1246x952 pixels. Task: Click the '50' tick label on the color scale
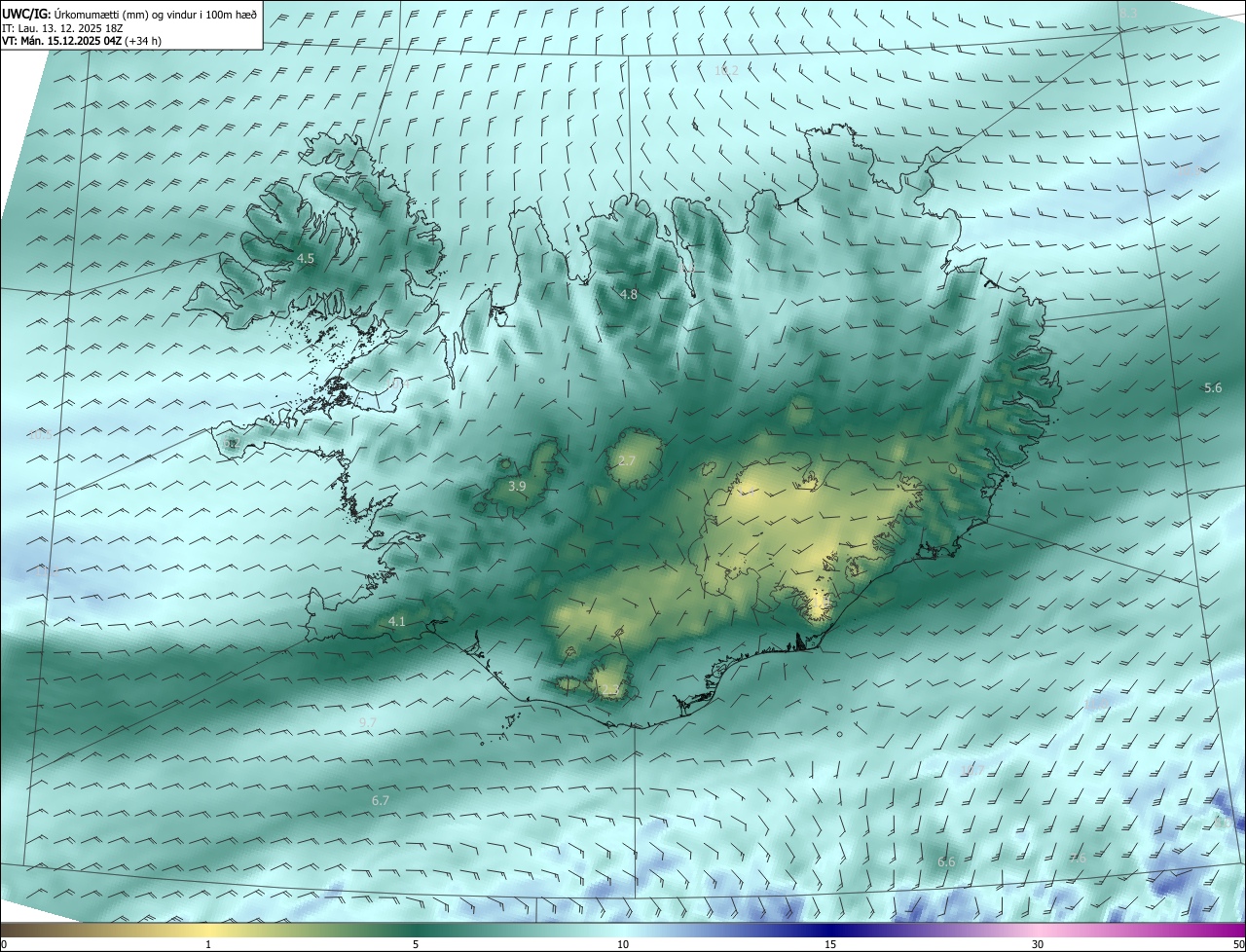(x=1237, y=944)
